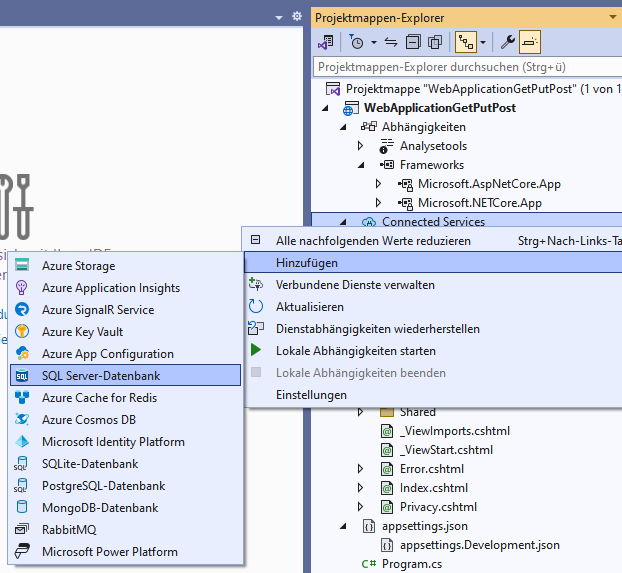Expand the Privacy.cshtml node
The image size is (622, 573).
coord(360,507)
